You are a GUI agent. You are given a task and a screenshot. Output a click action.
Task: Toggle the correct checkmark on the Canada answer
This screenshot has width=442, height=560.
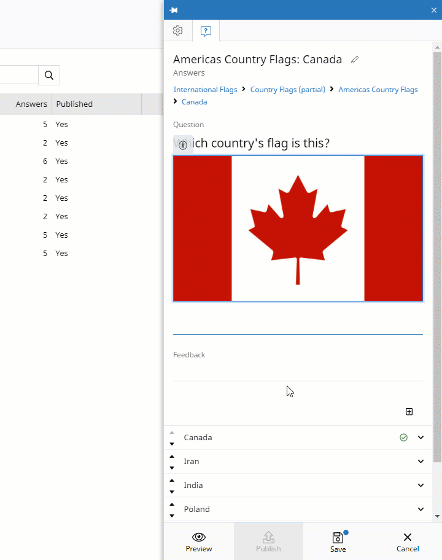coord(403,438)
